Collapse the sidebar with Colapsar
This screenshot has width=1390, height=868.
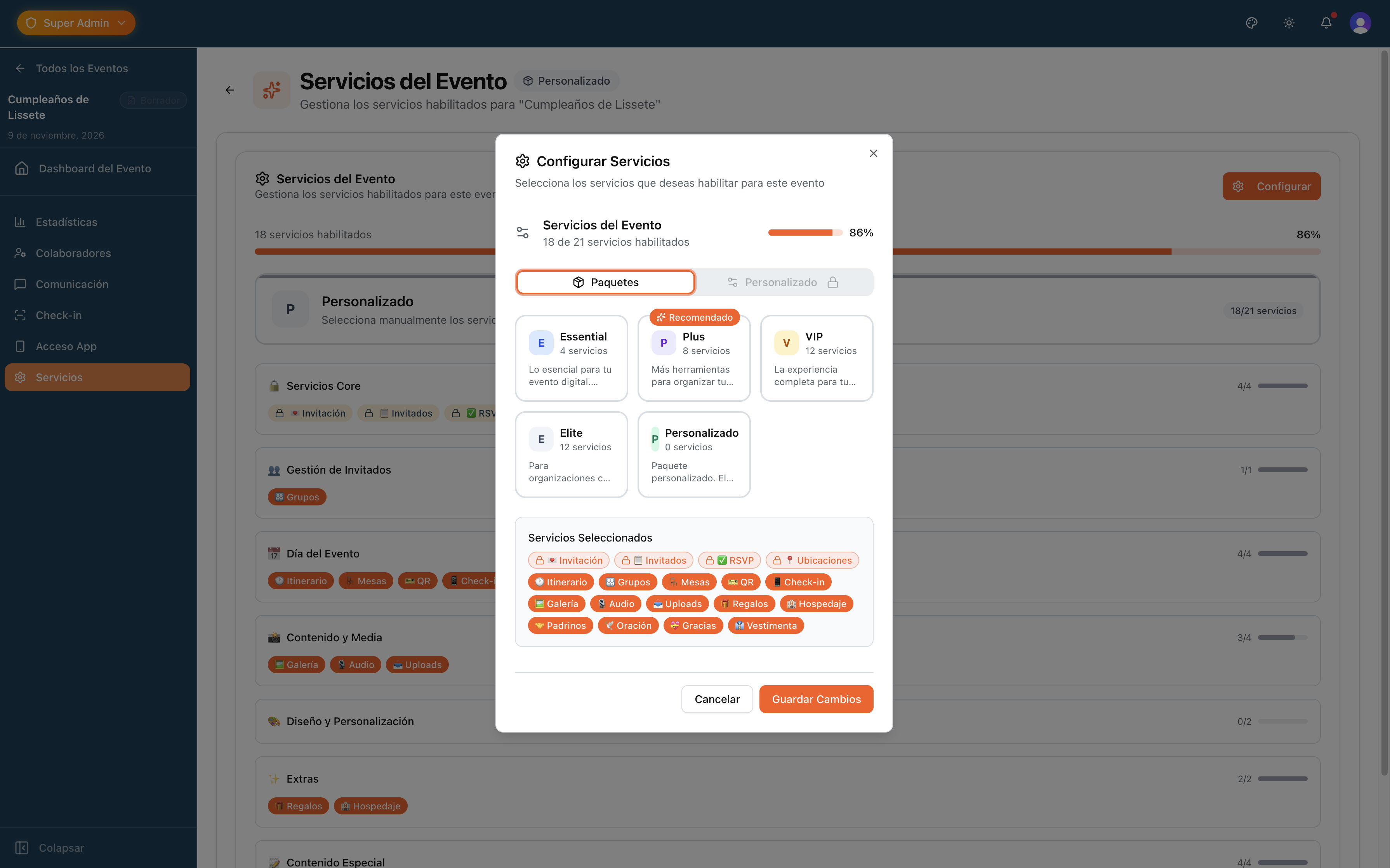tap(49, 847)
